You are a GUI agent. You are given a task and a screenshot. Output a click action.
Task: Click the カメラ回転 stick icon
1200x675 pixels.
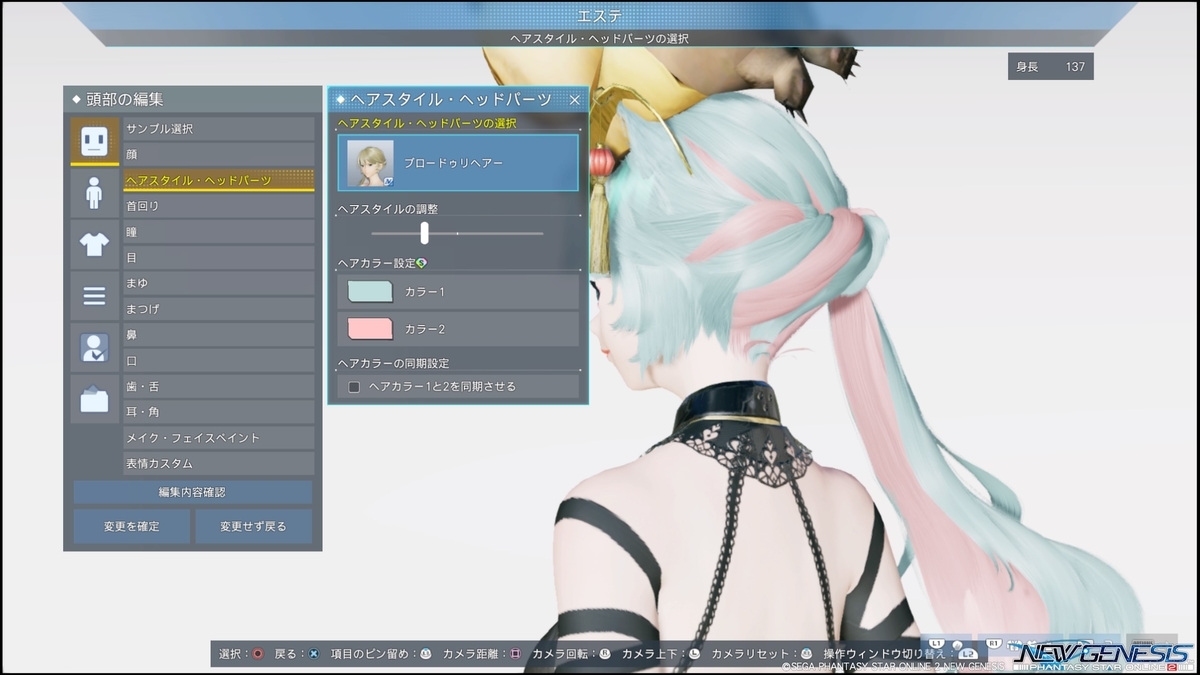[x=605, y=653]
